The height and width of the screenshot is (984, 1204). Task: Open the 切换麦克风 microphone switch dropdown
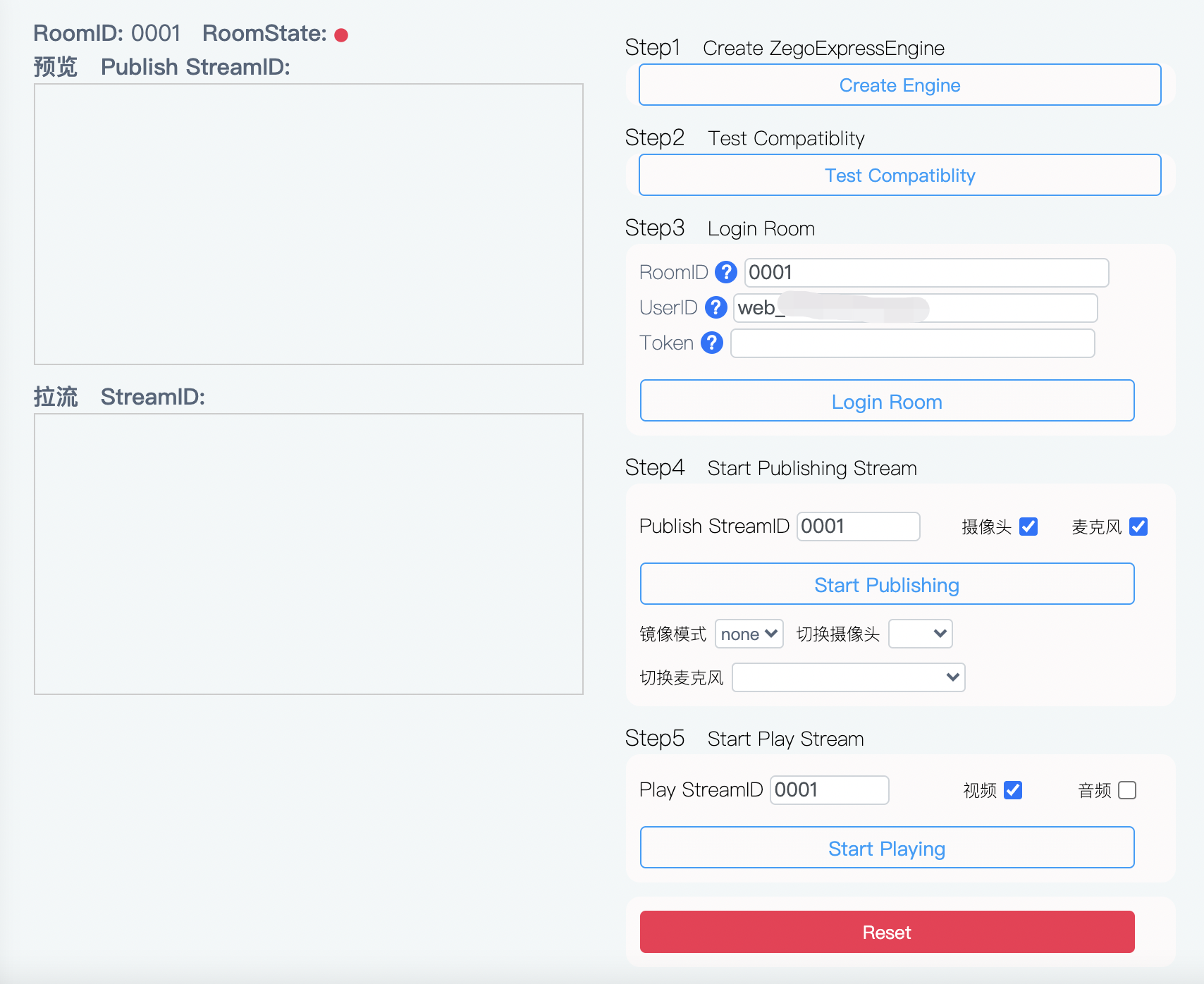pyautogui.click(x=848, y=677)
